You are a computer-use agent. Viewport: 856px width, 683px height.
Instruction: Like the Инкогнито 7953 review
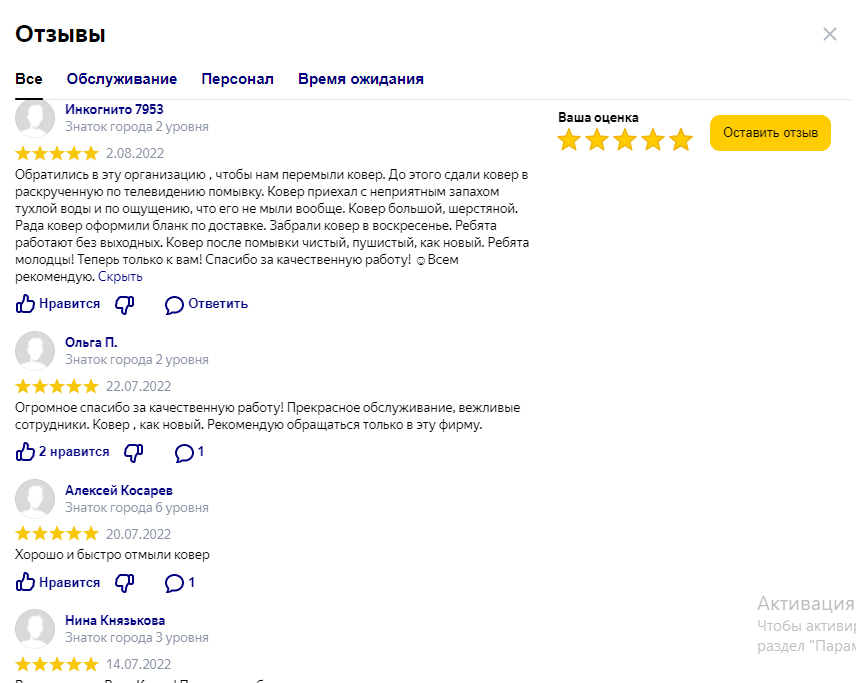[58, 304]
